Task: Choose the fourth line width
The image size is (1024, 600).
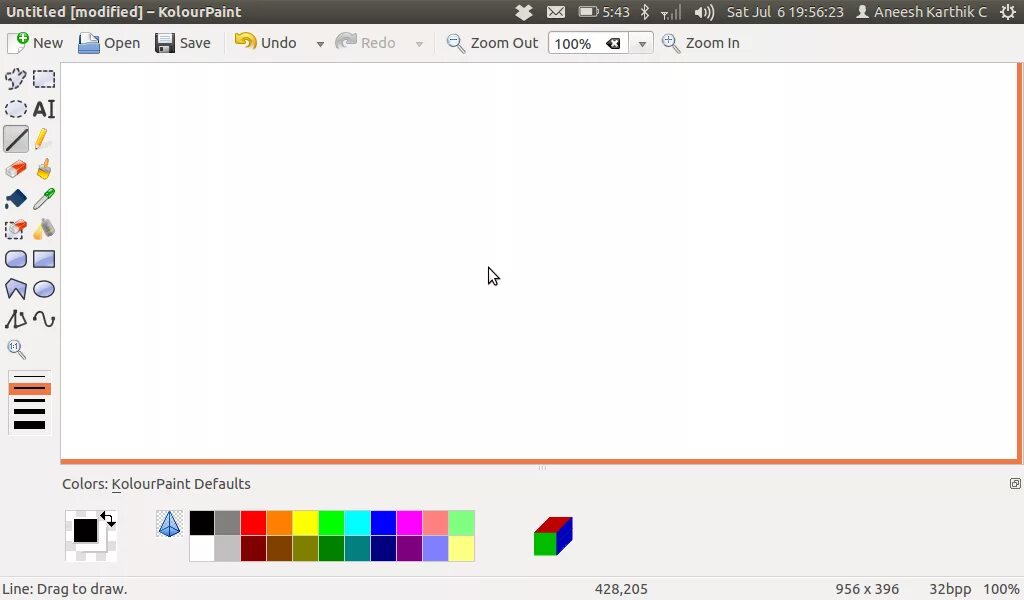Action: coord(29,411)
